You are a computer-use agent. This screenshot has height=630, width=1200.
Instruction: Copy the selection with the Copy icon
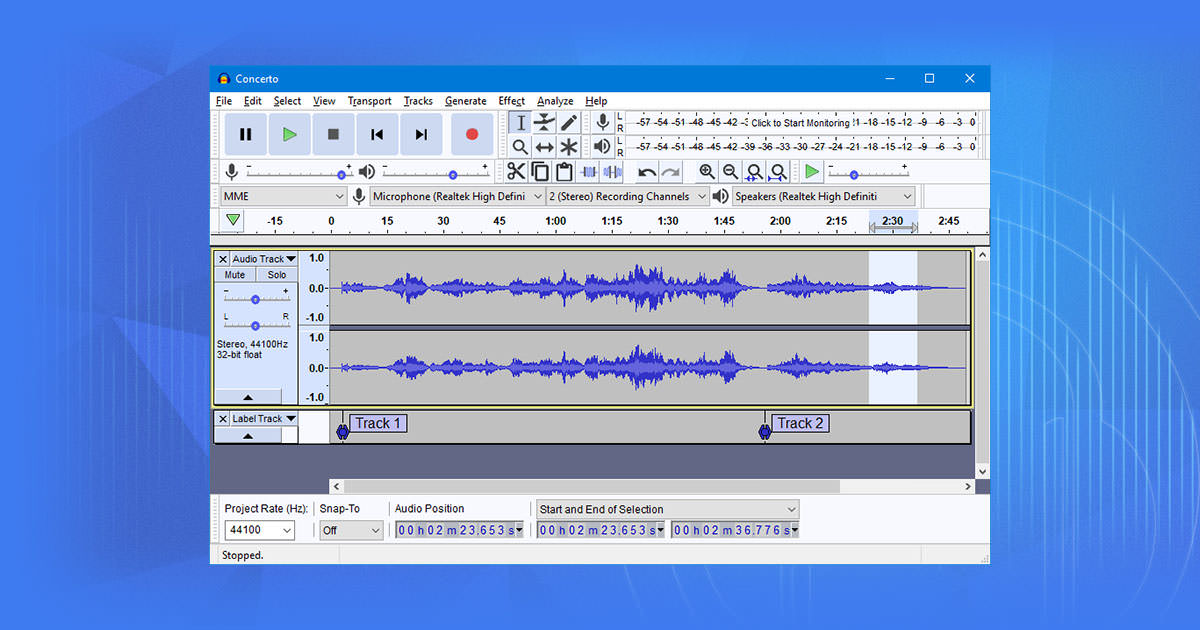(540, 172)
